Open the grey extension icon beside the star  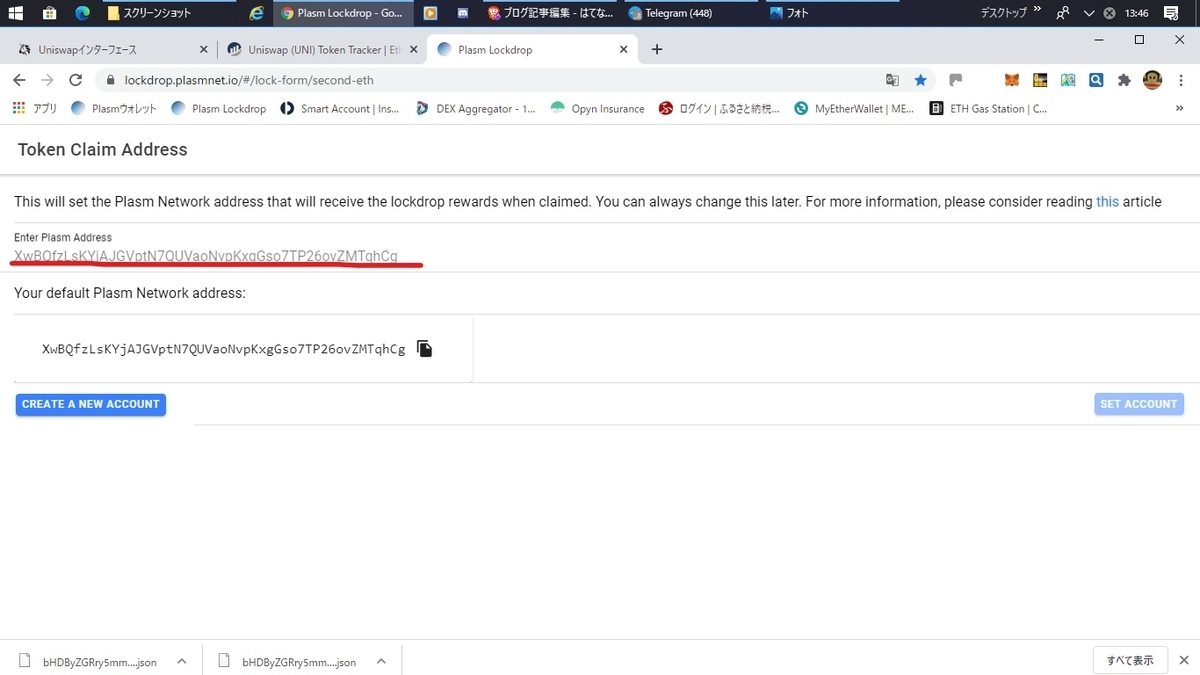point(956,80)
